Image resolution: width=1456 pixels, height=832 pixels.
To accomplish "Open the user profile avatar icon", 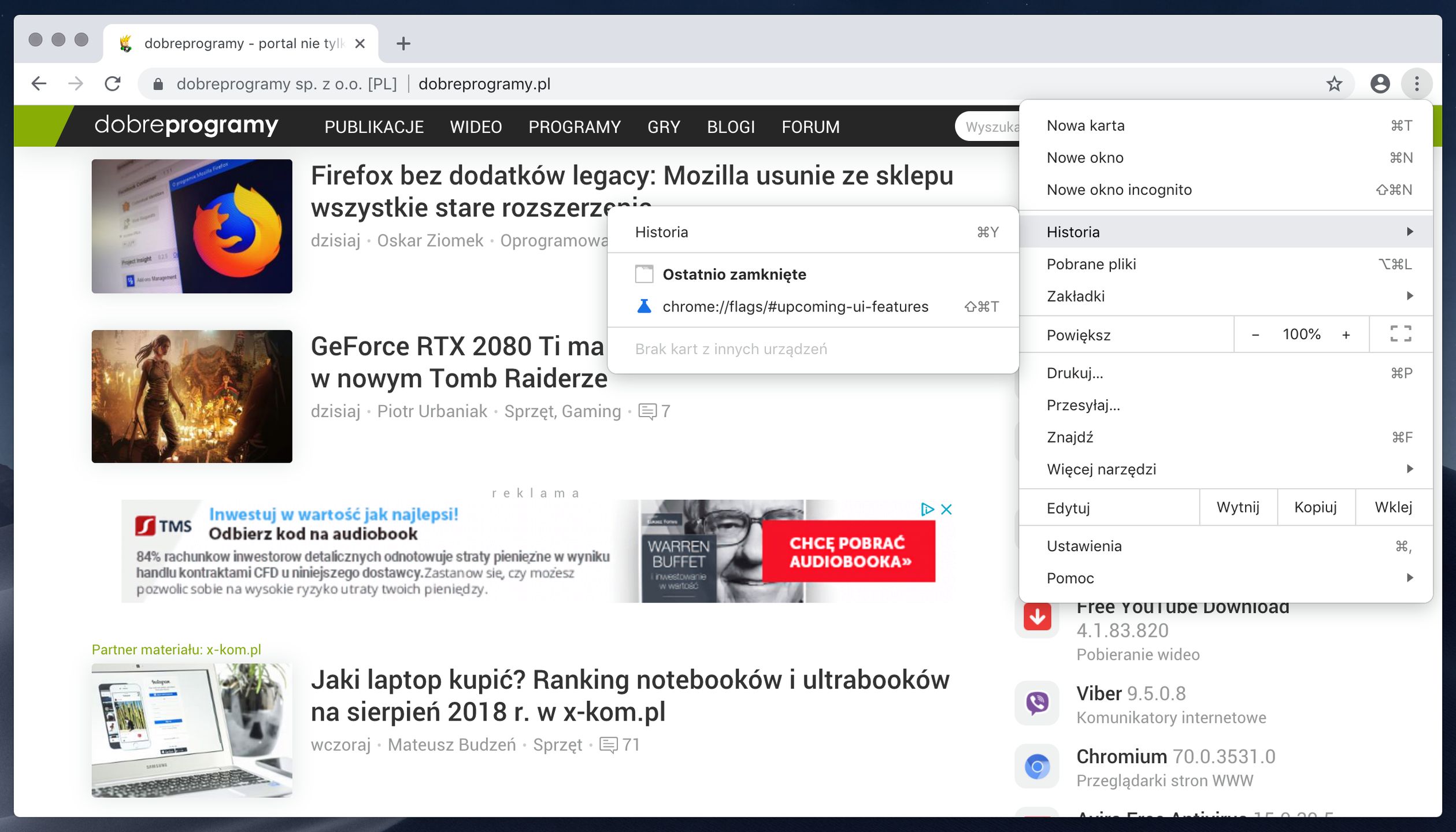I will 1380,84.
